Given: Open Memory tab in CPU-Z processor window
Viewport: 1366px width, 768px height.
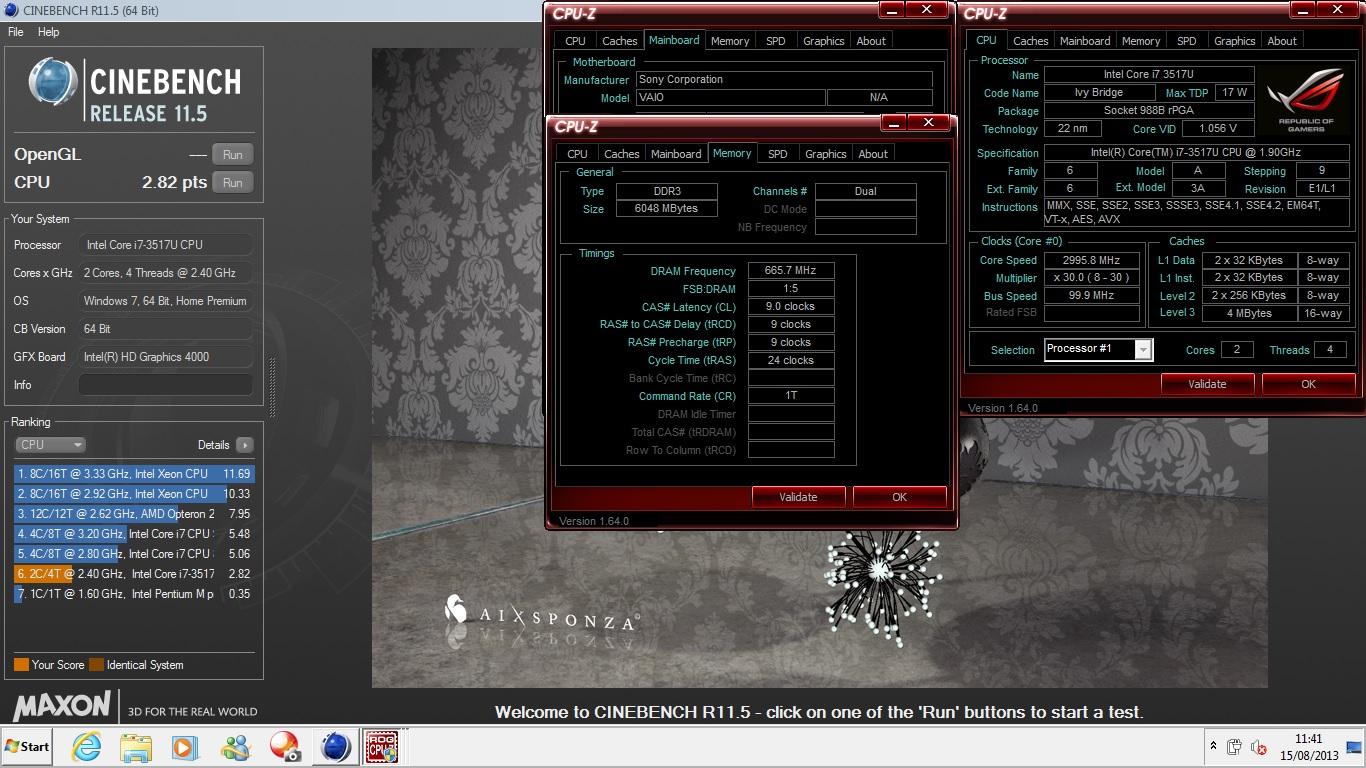Looking at the screenshot, I should click(1141, 41).
